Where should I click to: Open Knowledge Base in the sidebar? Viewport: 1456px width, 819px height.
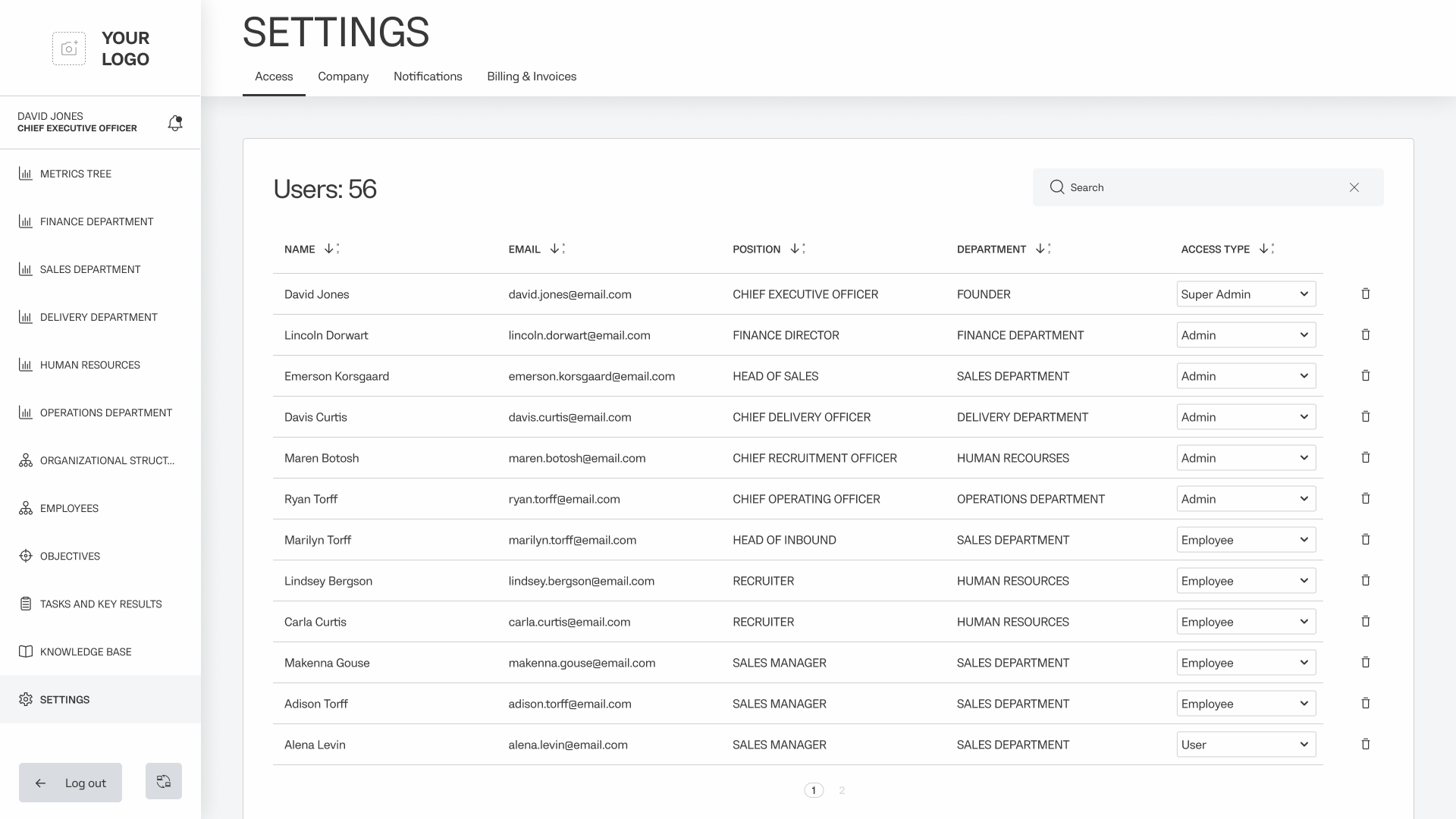pos(86,651)
